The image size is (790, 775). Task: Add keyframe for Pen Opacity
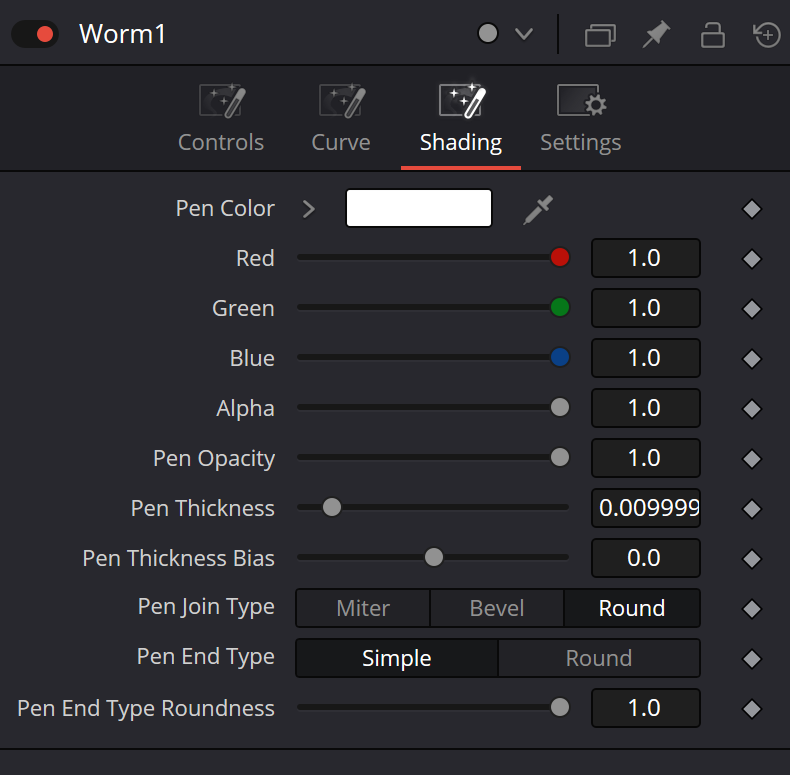coord(752,459)
